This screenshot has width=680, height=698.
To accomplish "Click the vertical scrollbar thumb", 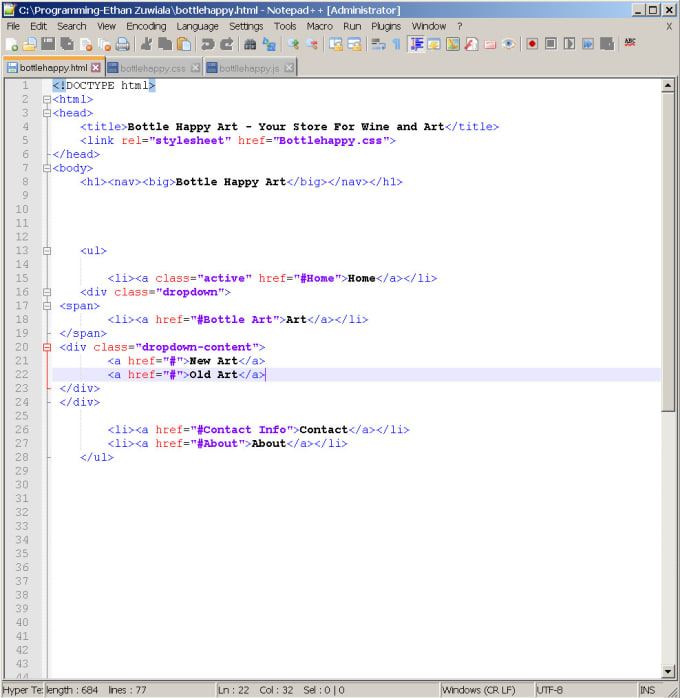I will pos(668,252).
